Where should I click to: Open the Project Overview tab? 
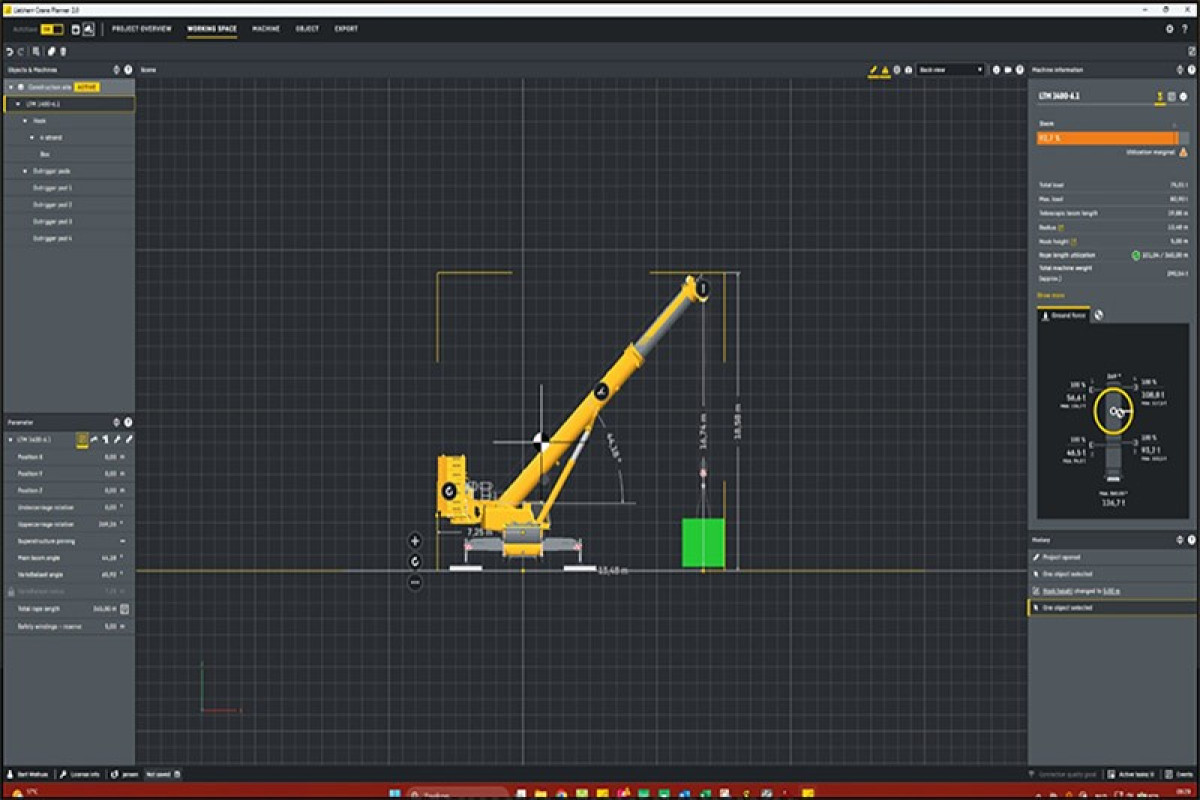point(142,29)
